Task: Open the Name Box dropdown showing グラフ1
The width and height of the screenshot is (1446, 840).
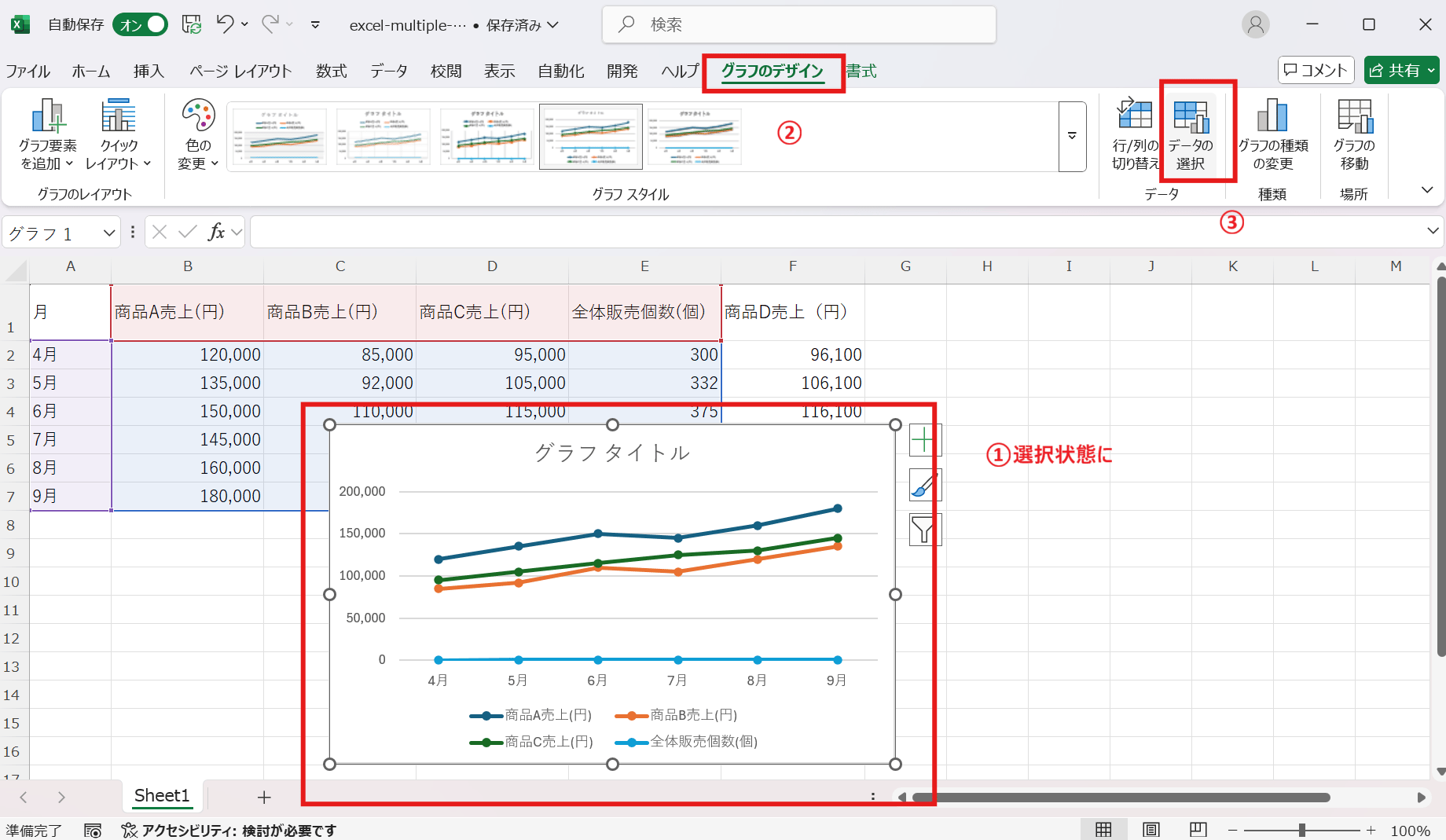Action: [109, 232]
